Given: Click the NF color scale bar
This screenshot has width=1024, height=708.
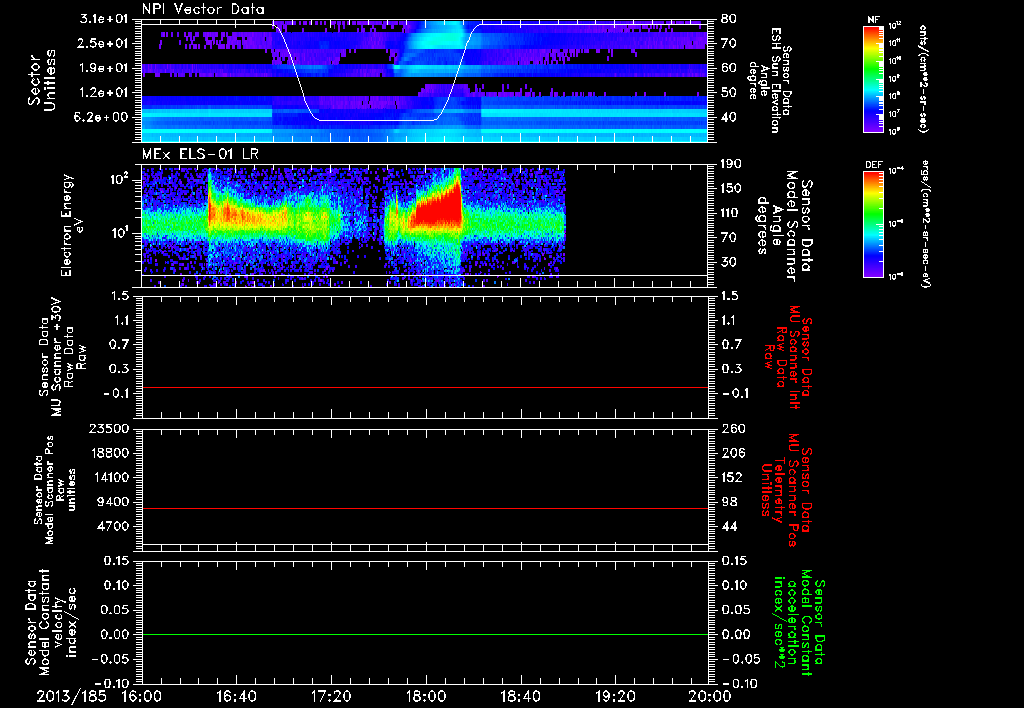Looking at the screenshot, I should [874, 79].
